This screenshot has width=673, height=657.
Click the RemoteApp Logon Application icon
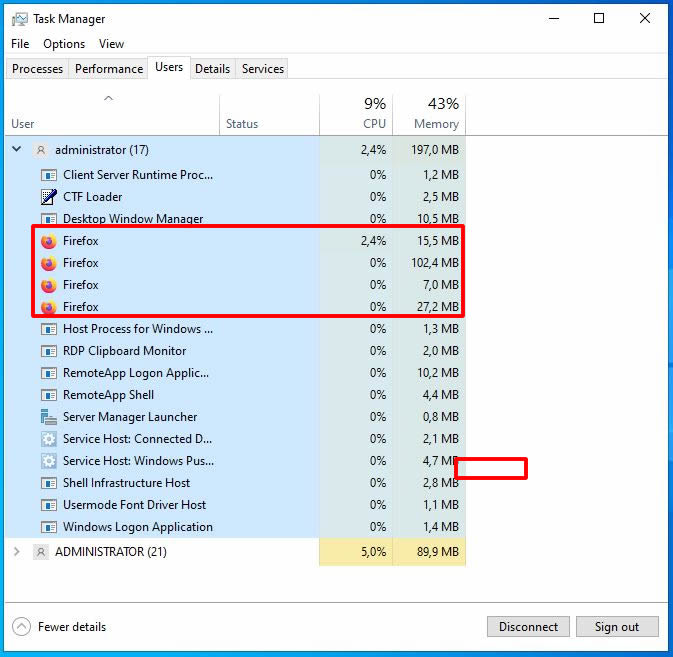pos(49,373)
